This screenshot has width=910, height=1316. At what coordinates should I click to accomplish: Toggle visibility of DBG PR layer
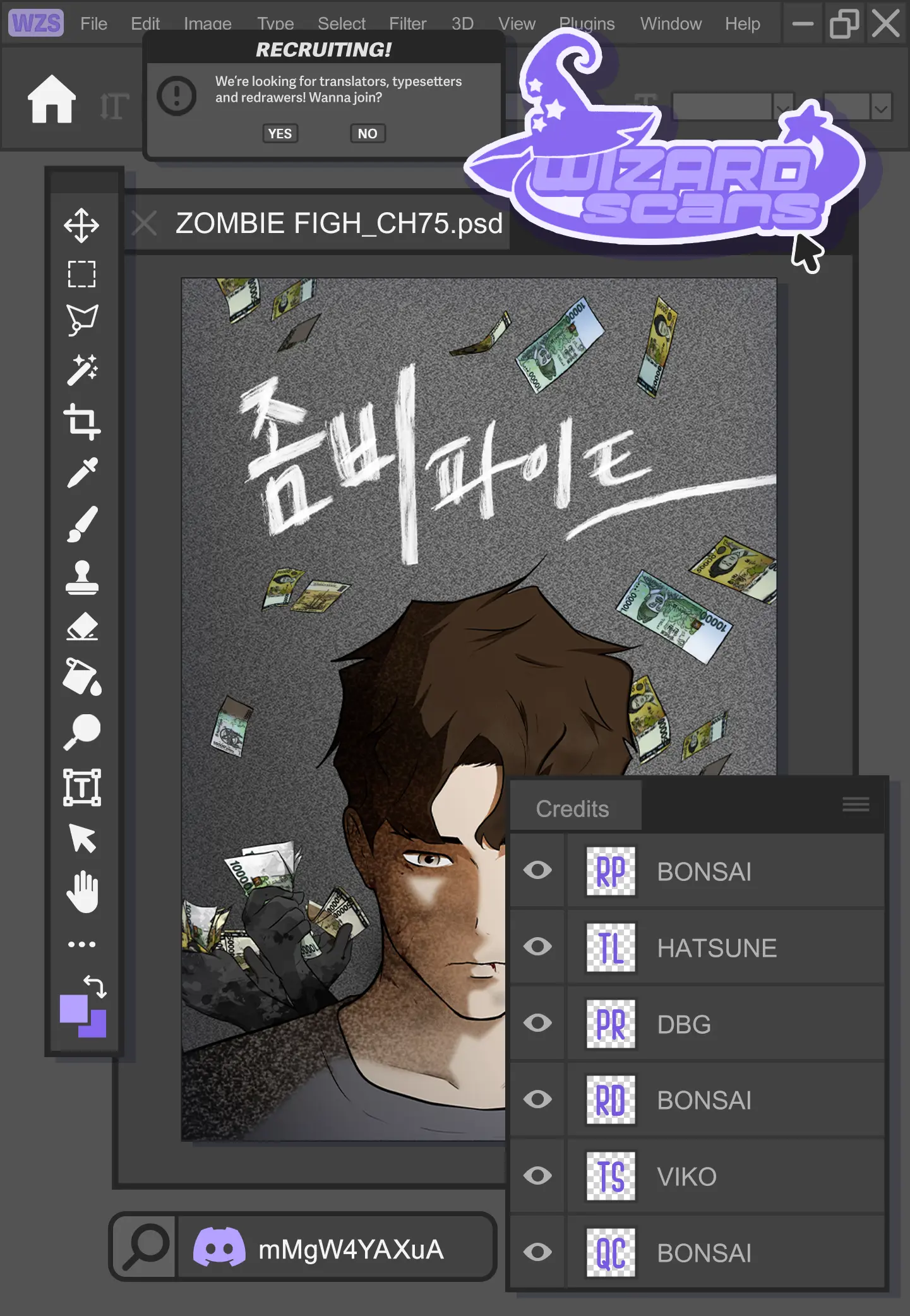537,1023
